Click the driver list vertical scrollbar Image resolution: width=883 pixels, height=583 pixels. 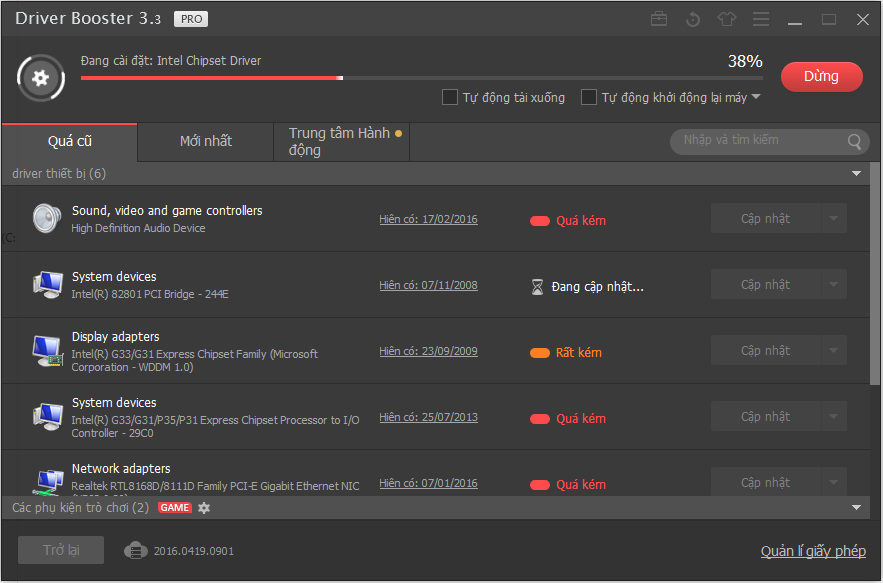875,274
